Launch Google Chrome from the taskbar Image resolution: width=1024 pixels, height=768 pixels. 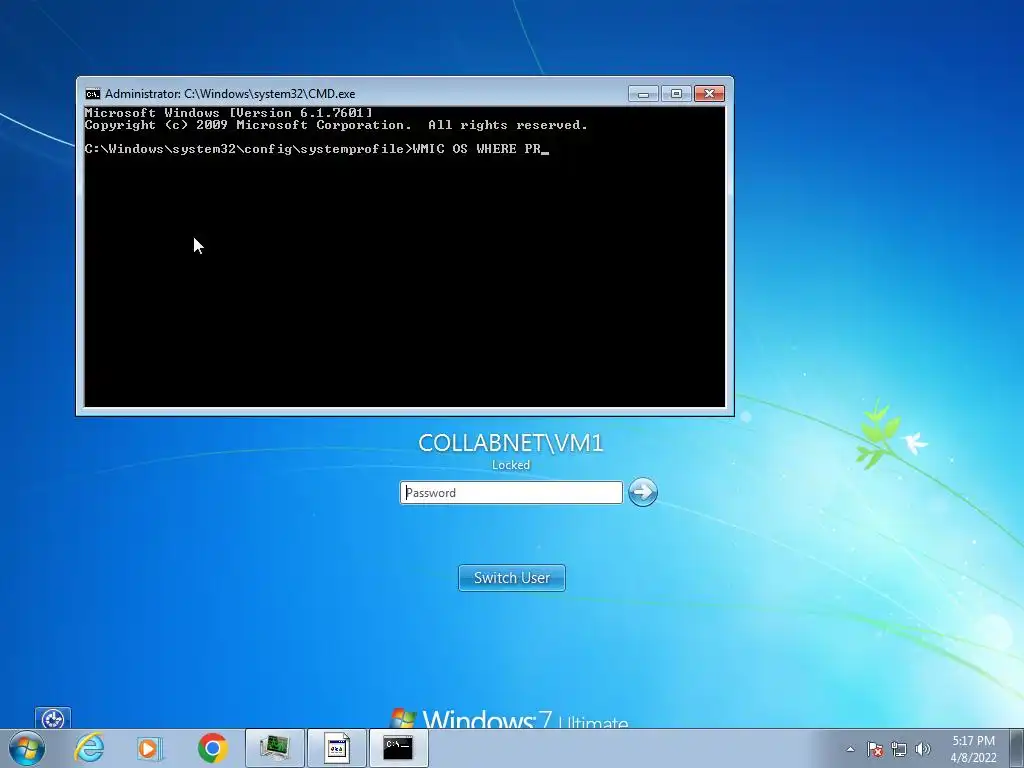212,748
